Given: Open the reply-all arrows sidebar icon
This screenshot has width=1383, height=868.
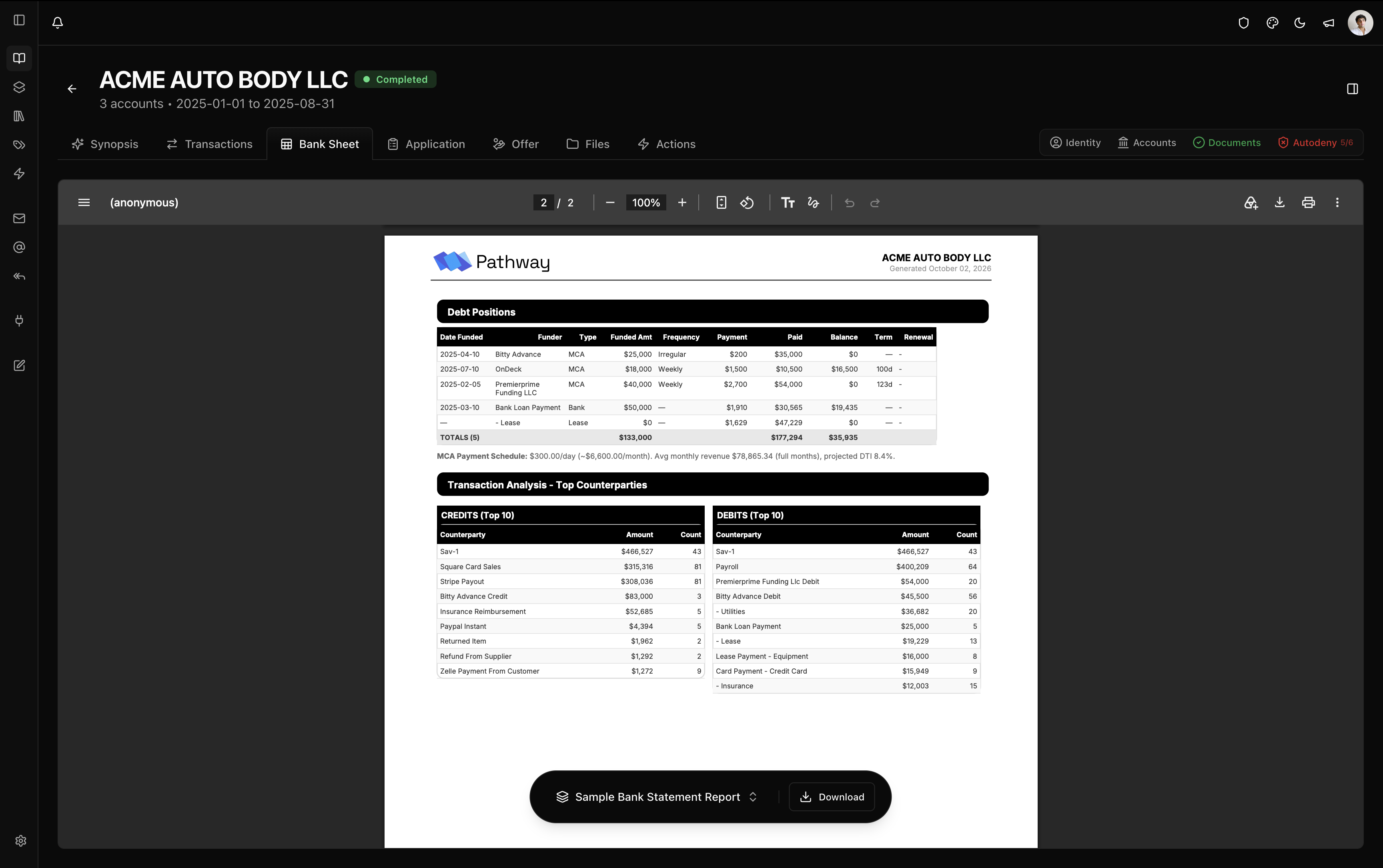Looking at the screenshot, I should tap(19, 276).
